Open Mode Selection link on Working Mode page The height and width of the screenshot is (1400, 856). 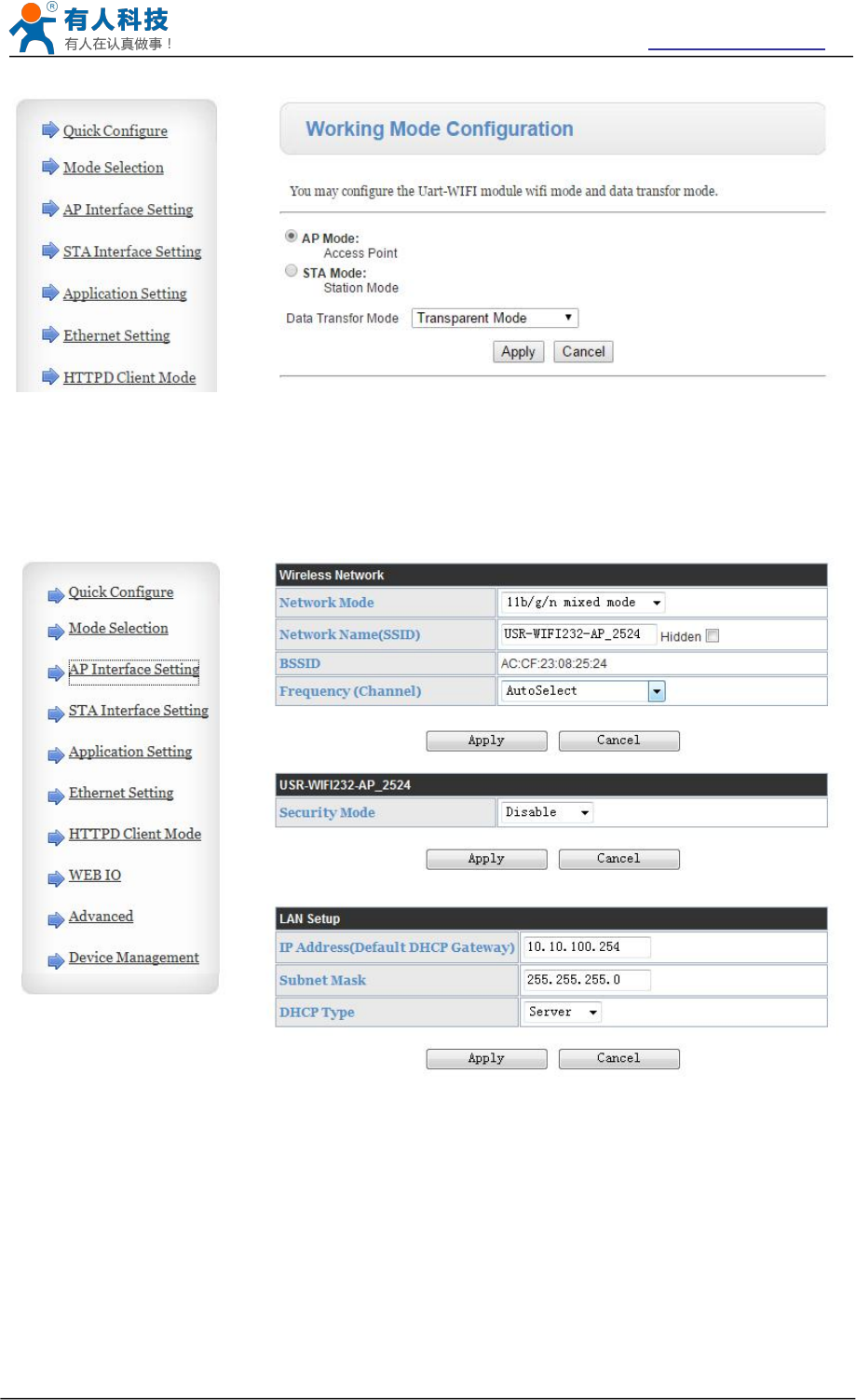point(114,167)
